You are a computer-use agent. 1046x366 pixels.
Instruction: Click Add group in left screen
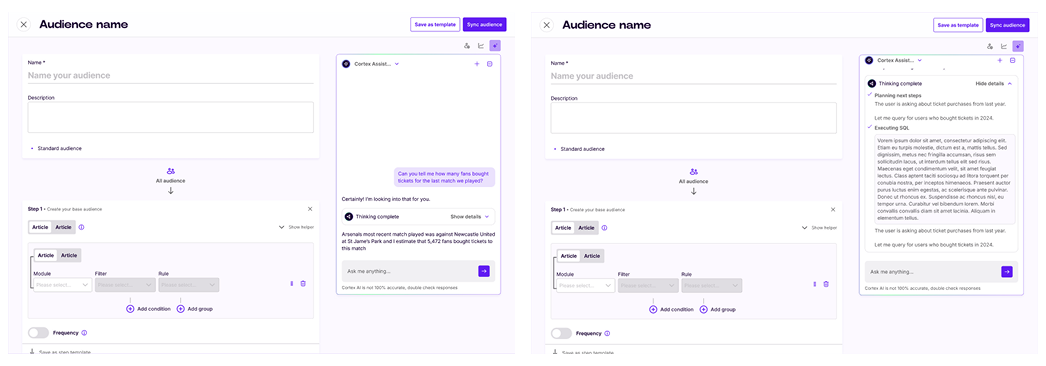(195, 309)
